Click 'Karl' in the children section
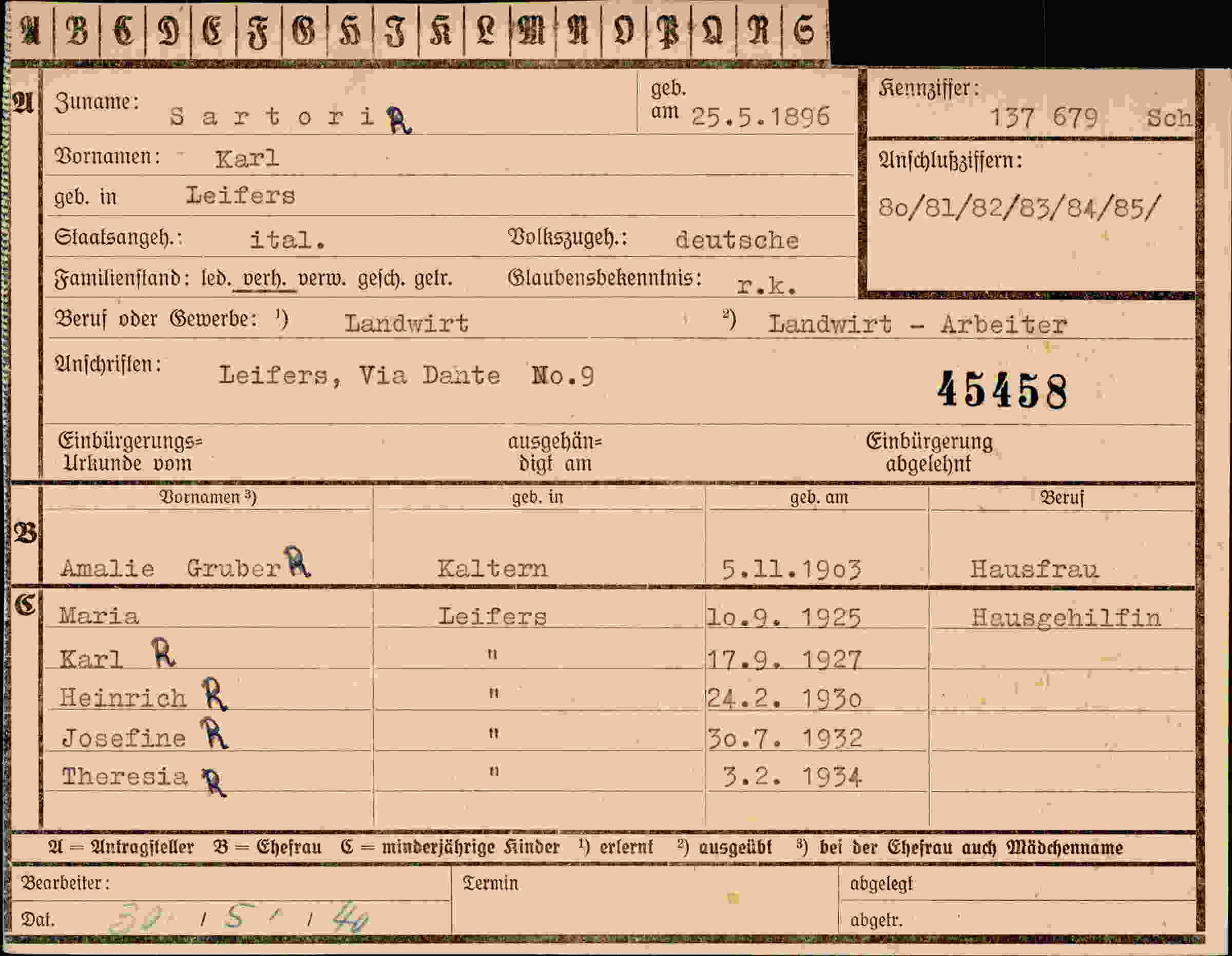This screenshot has width=1232, height=956. tap(91, 659)
